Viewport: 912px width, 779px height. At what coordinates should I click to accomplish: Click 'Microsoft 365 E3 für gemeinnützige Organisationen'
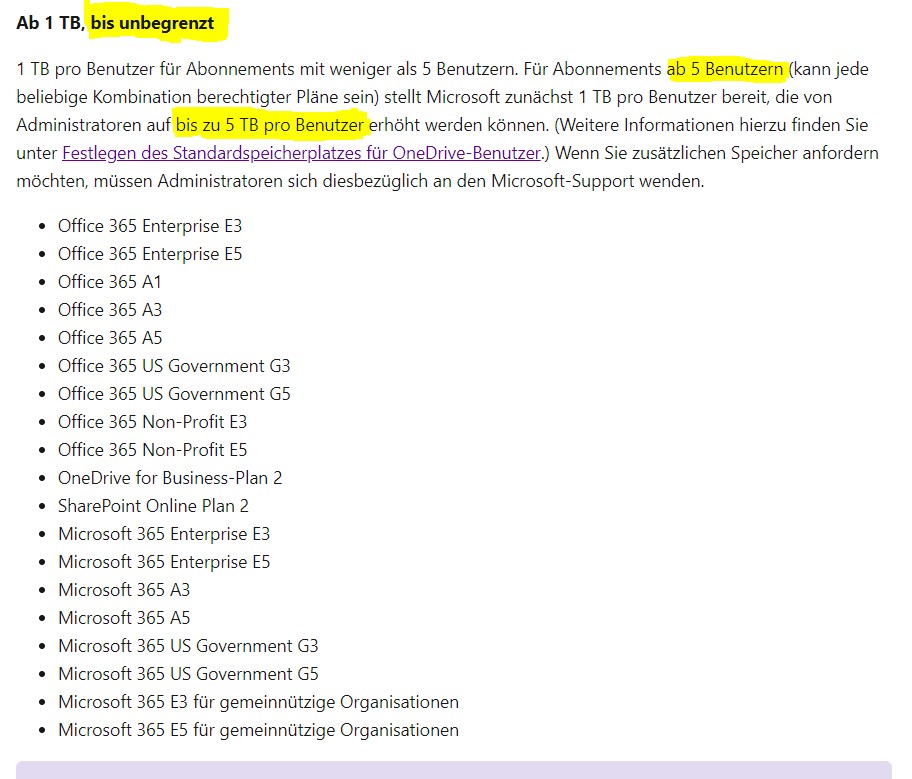258,702
